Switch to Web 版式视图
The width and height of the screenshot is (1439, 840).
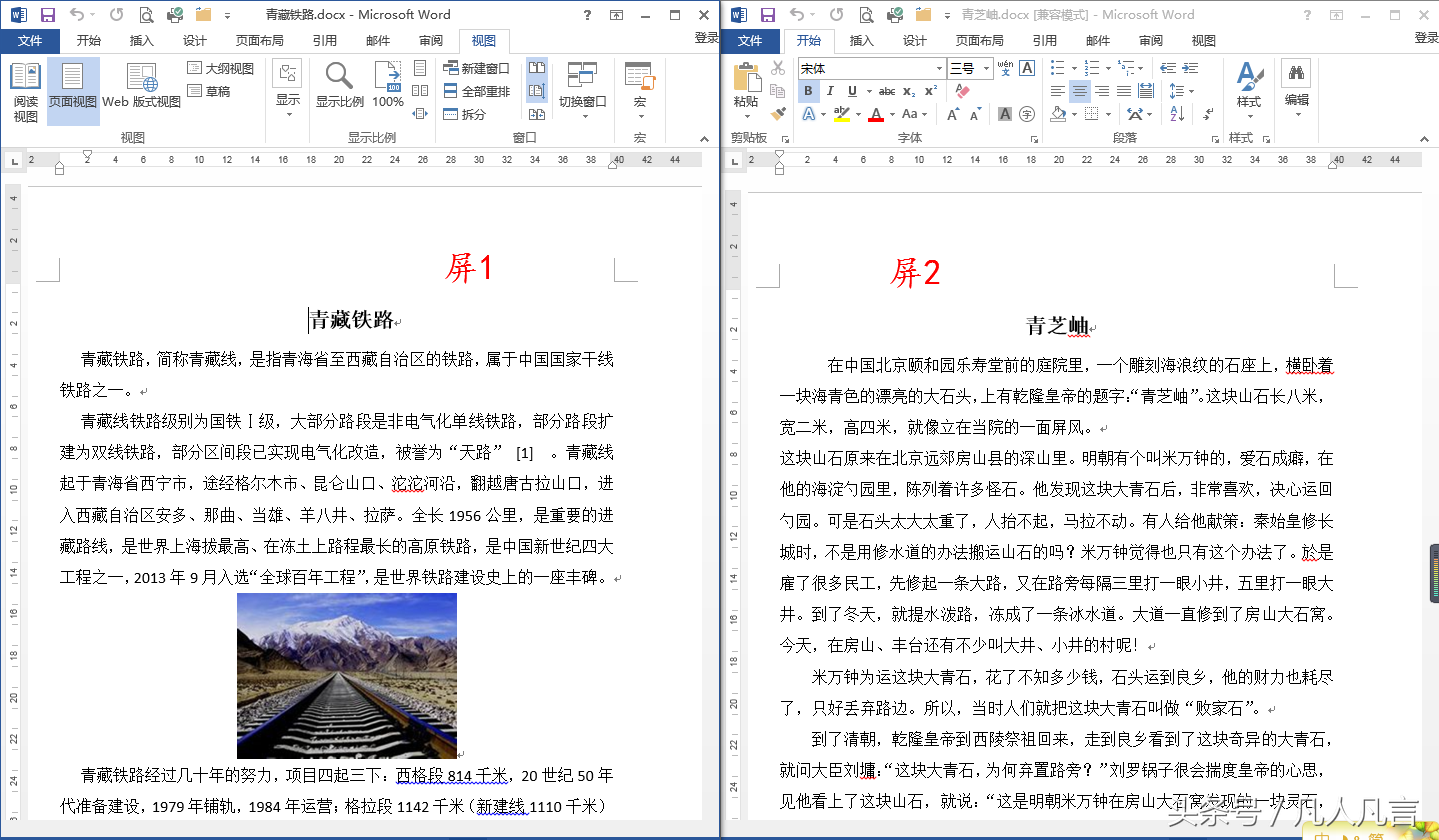point(142,86)
